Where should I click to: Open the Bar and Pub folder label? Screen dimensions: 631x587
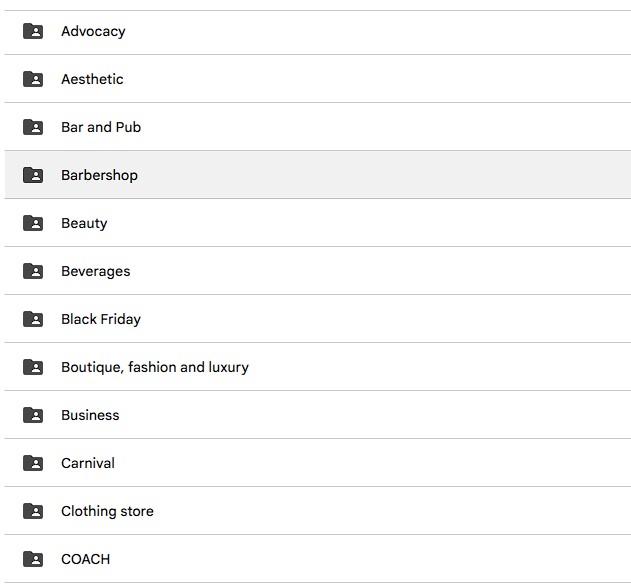[101, 127]
